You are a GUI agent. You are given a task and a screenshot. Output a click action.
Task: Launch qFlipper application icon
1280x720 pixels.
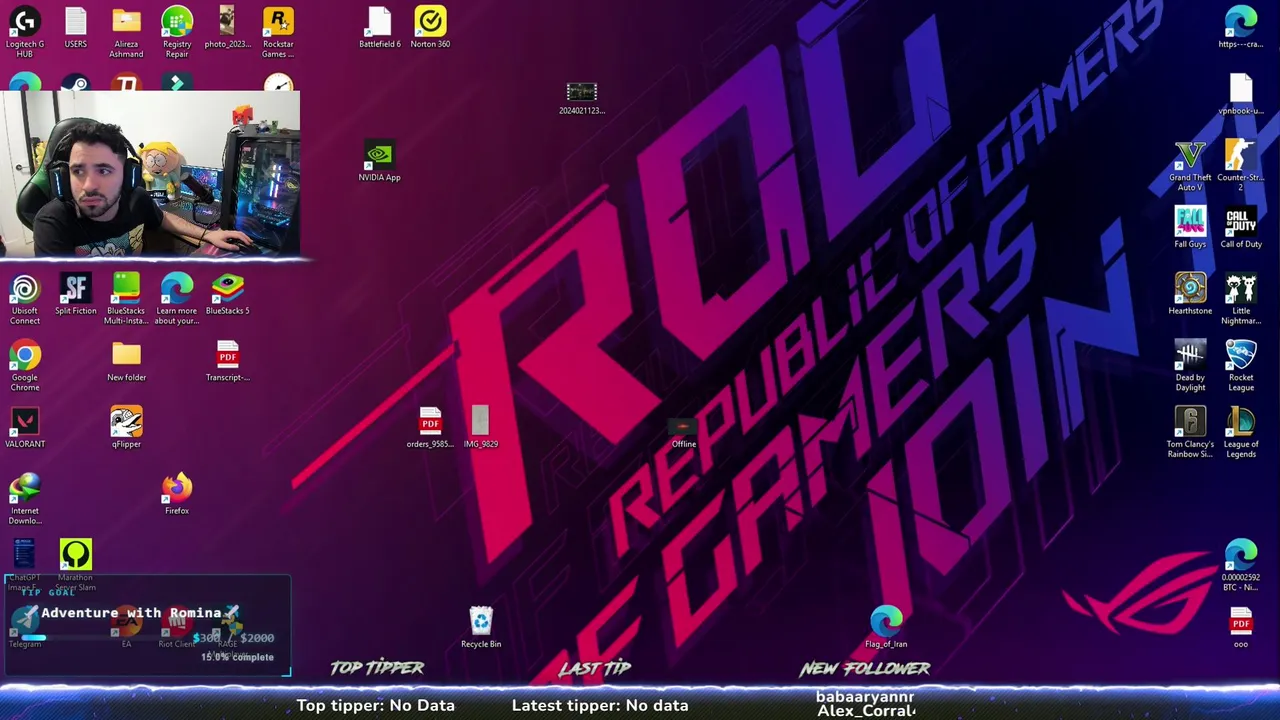point(126,428)
